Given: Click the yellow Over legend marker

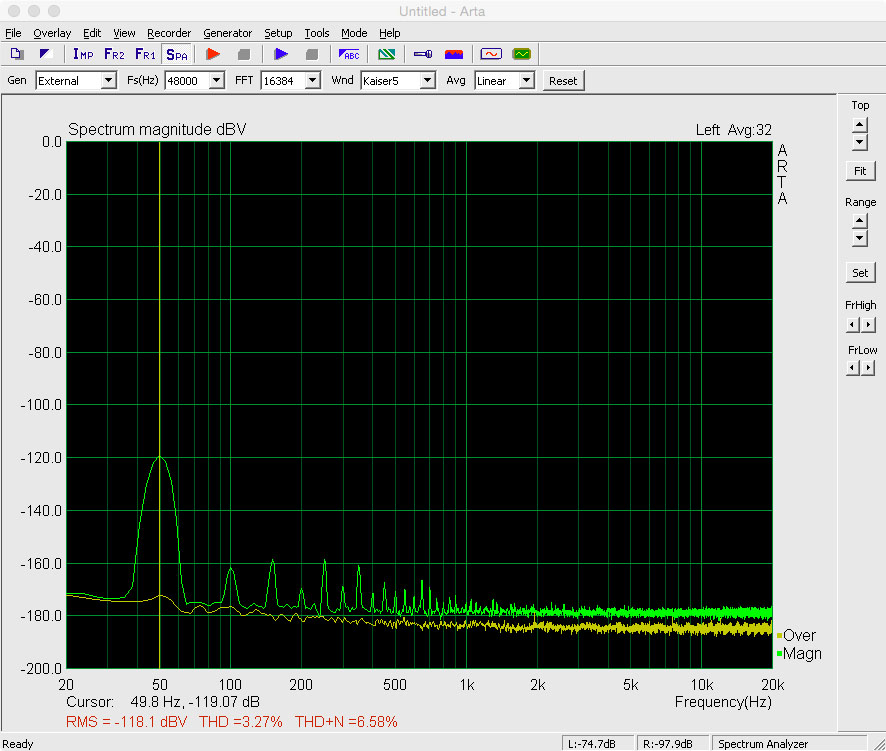Looking at the screenshot, I should [780, 636].
